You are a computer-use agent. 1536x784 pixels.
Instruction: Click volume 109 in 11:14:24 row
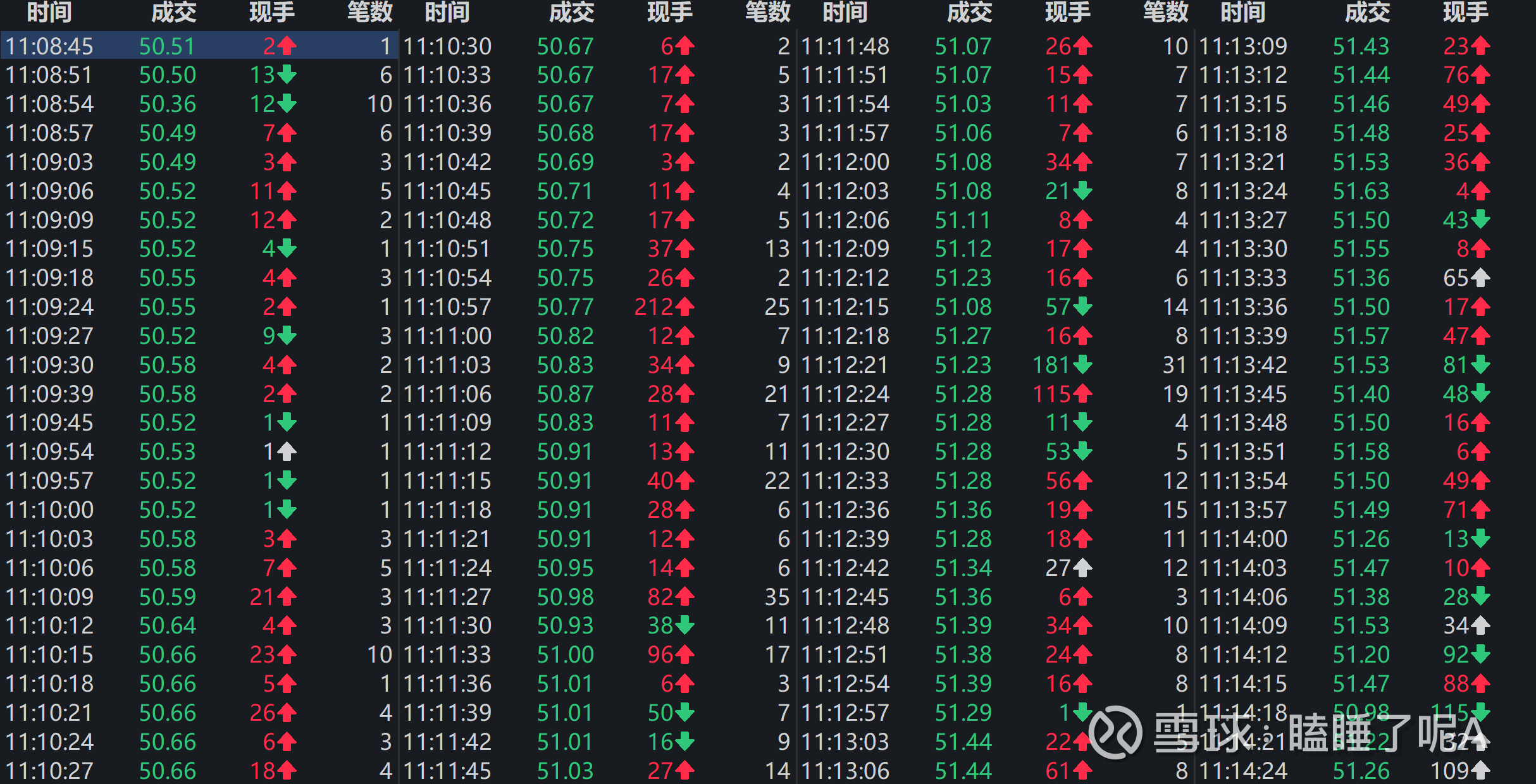coord(1449,771)
